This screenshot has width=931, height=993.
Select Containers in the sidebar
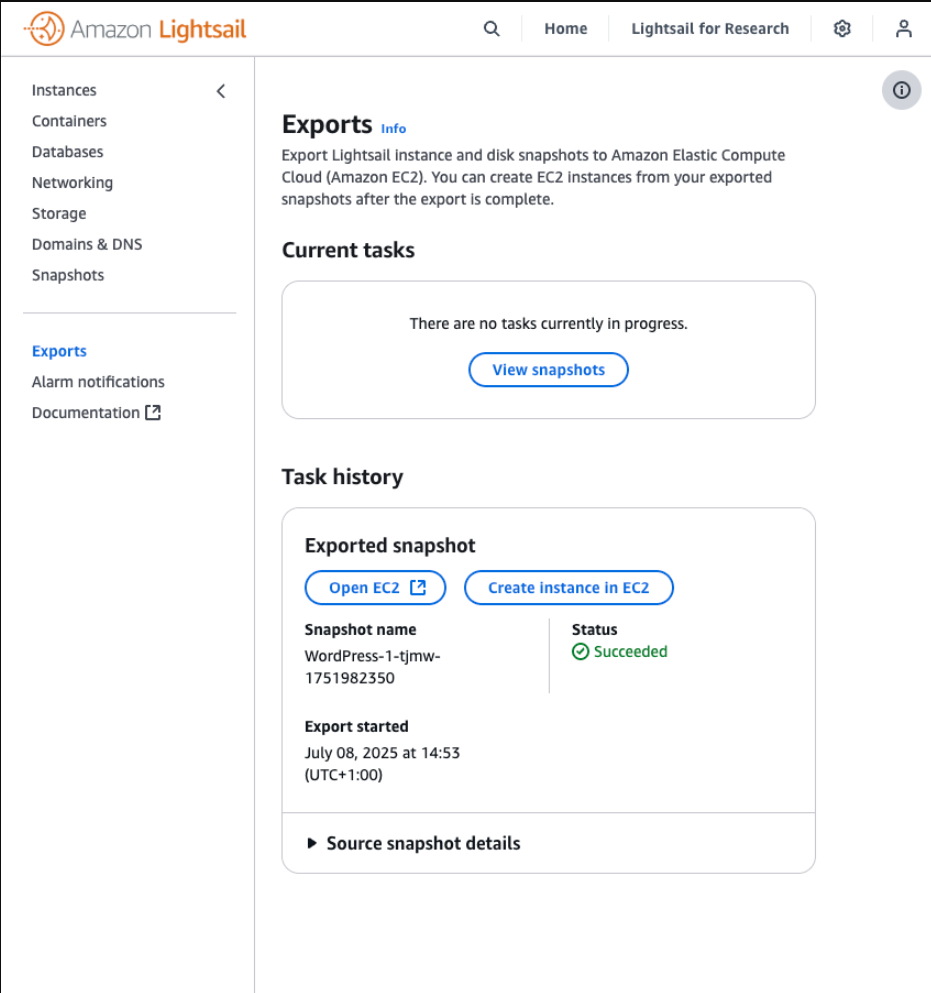coord(69,121)
